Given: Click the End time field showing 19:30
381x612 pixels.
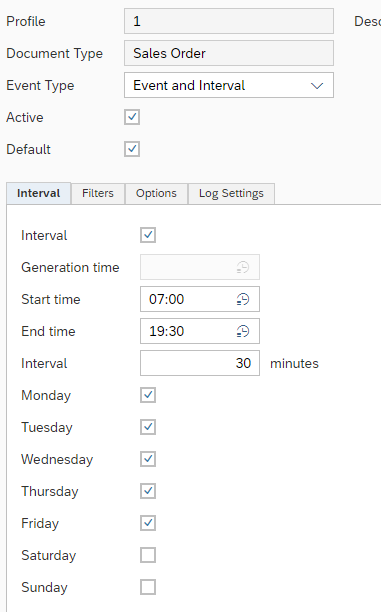Looking at the screenshot, I should click(200, 331).
